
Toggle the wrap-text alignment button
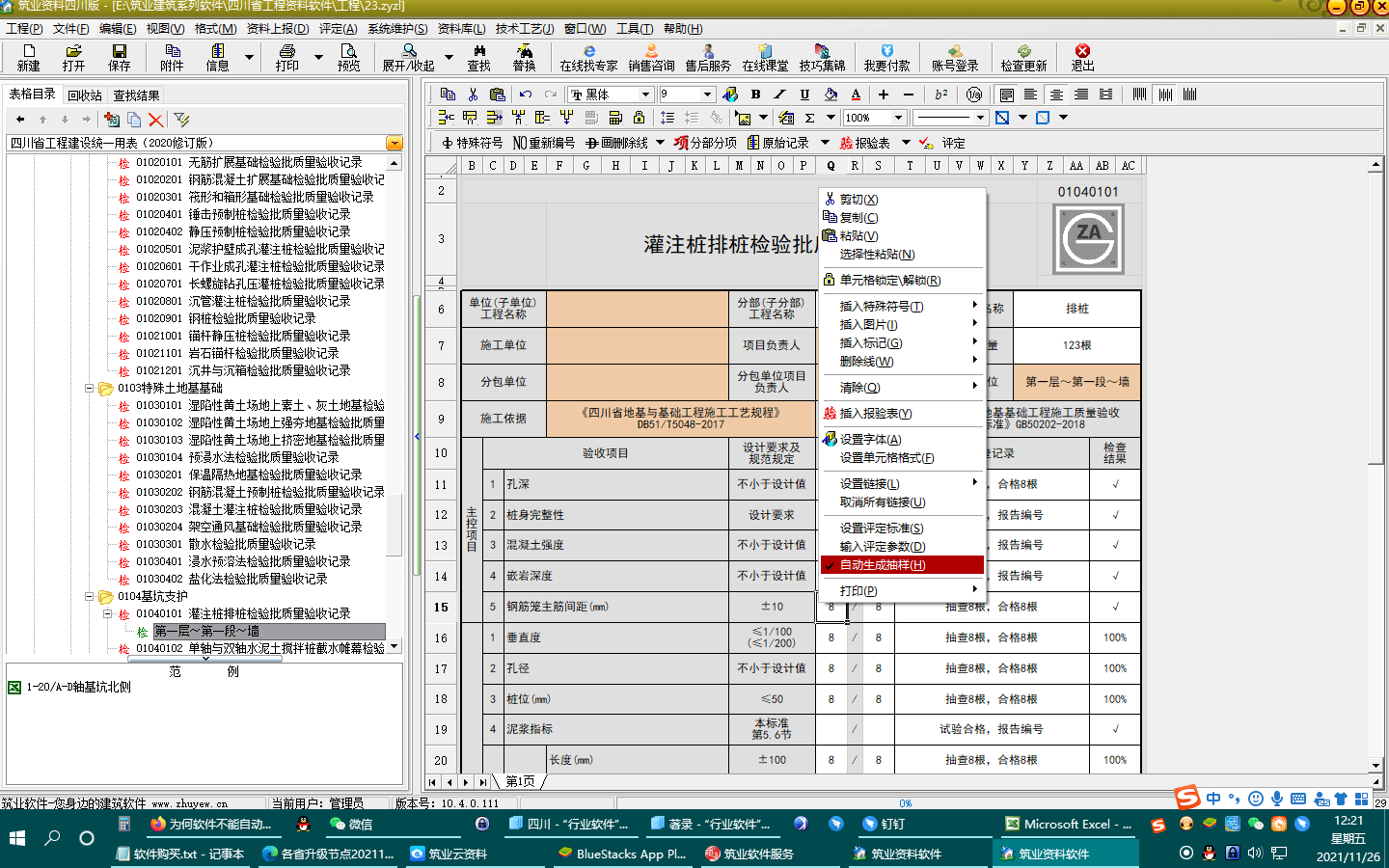click(x=1006, y=94)
